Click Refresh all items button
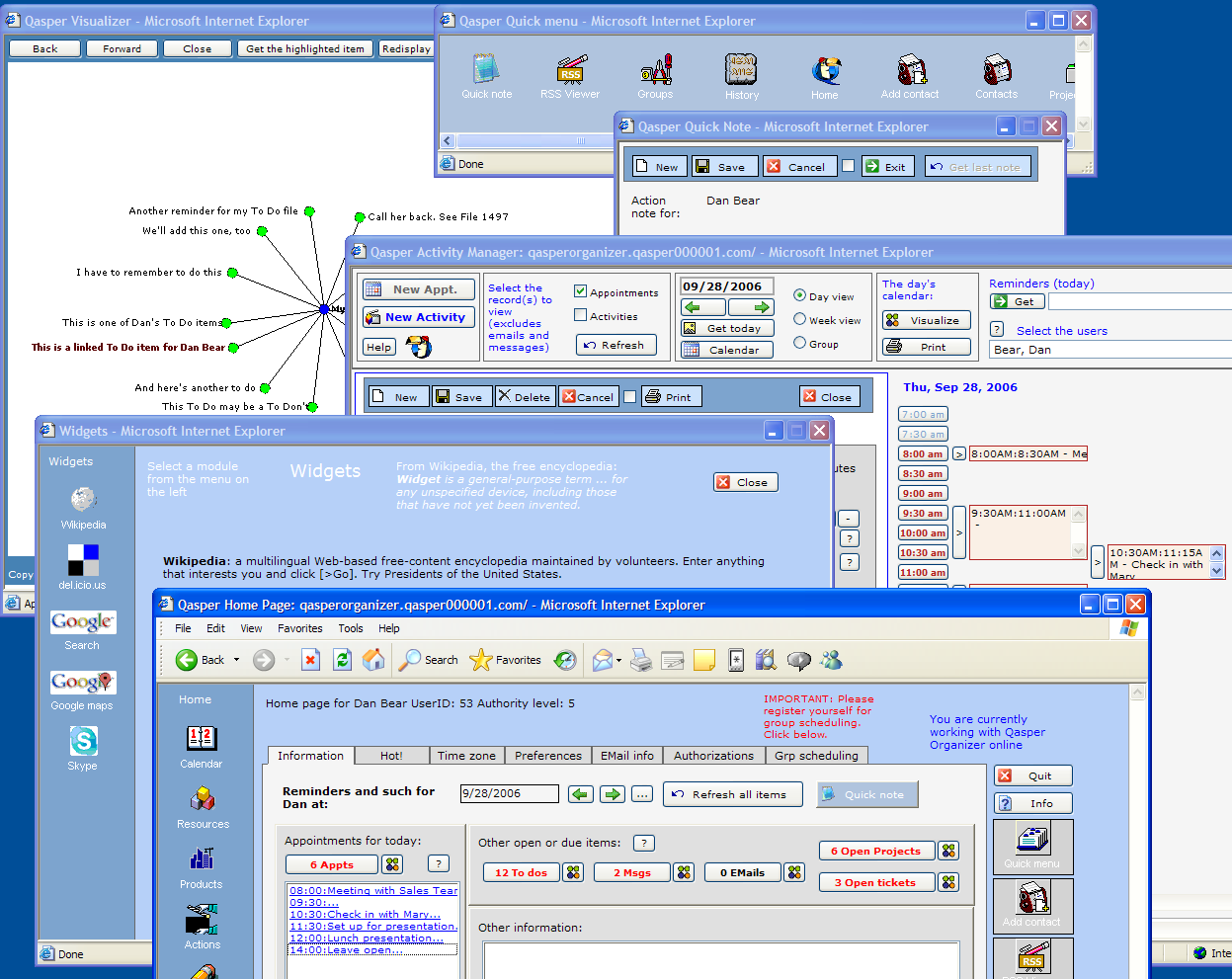Image resolution: width=1232 pixels, height=979 pixels. click(x=732, y=794)
